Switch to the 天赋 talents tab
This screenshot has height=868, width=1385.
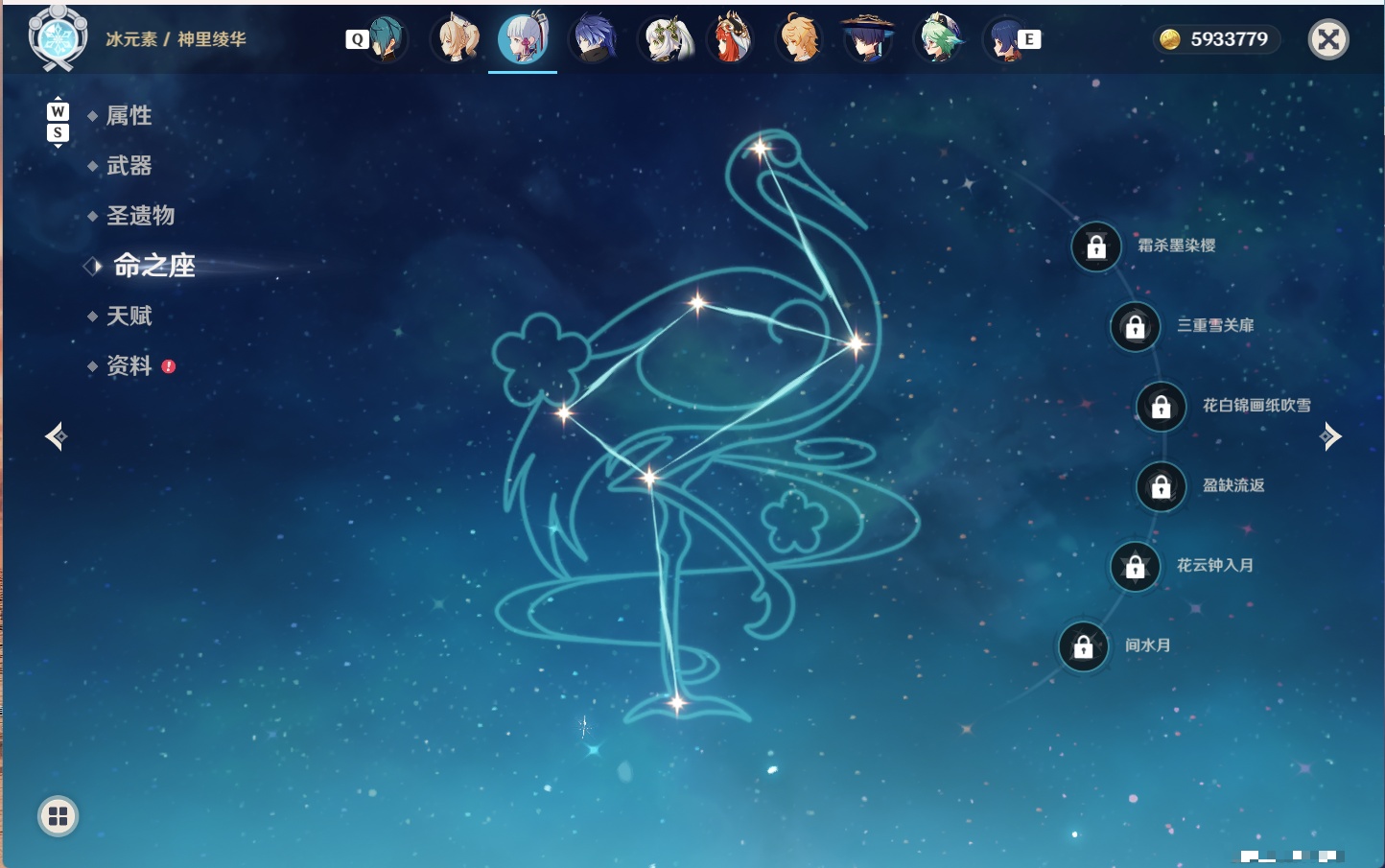coord(129,316)
